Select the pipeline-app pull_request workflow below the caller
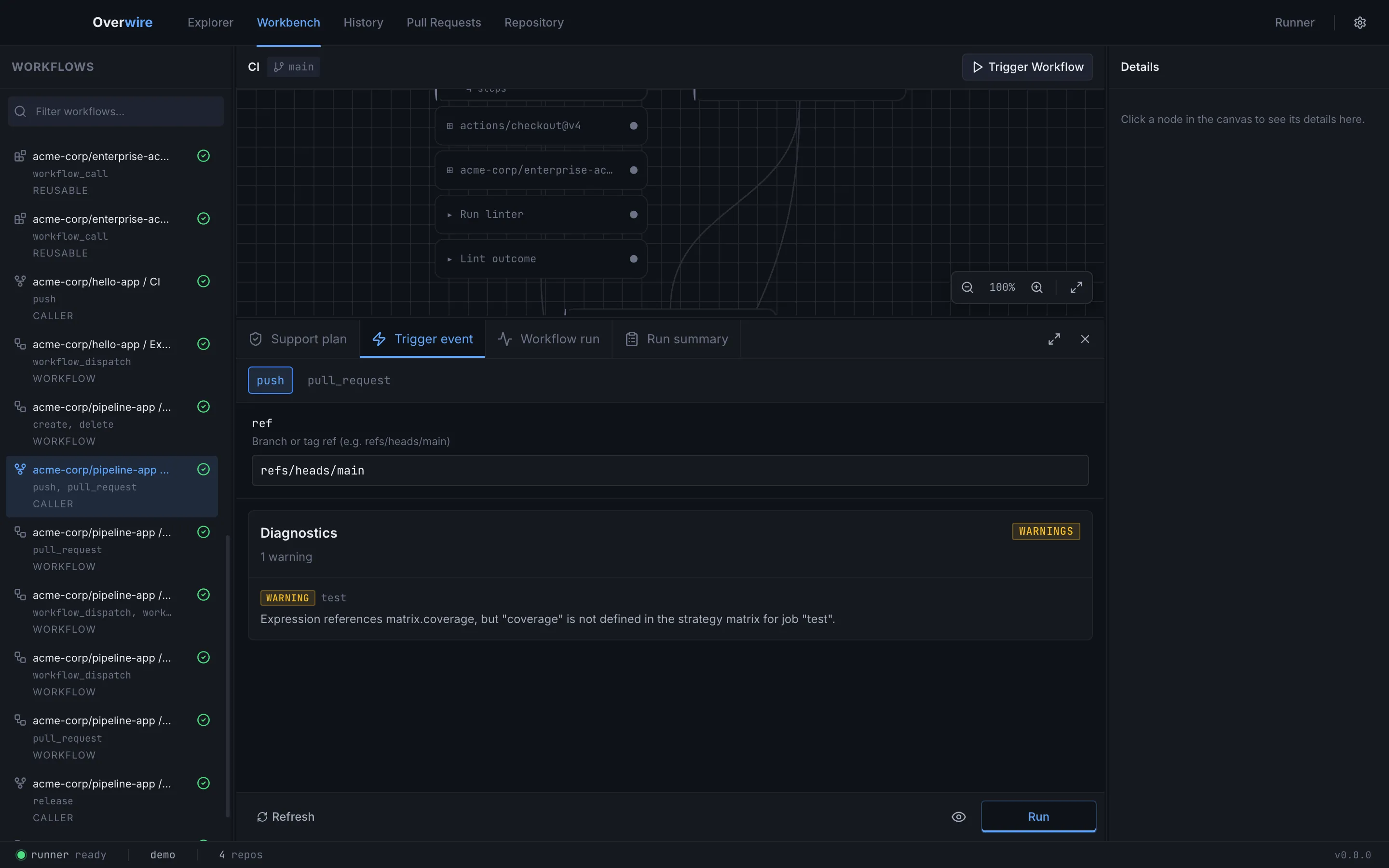The width and height of the screenshot is (1389, 868). point(112,549)
